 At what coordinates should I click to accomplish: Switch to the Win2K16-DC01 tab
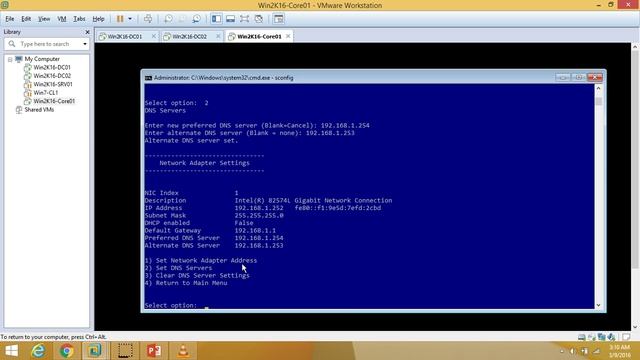tap(124, 36)
